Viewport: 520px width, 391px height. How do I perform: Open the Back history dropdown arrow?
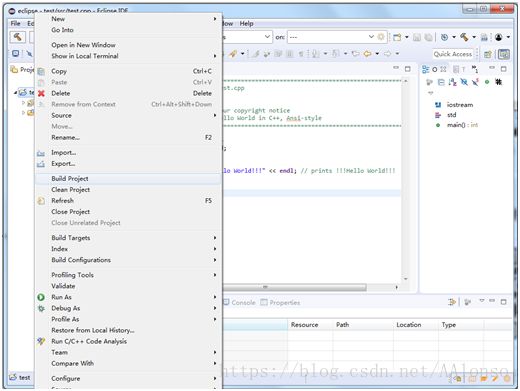click(x=377, y=53)
